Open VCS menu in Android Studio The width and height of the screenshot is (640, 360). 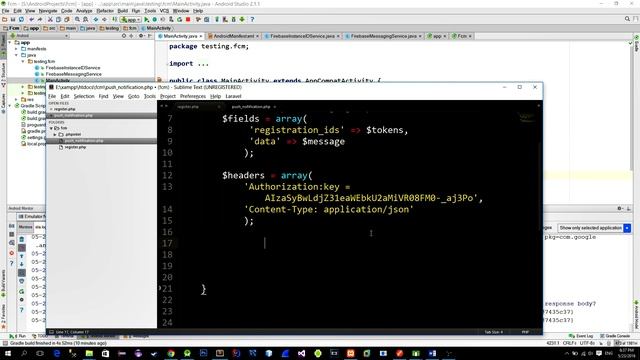pyautogui.click(x=164, y=11)
